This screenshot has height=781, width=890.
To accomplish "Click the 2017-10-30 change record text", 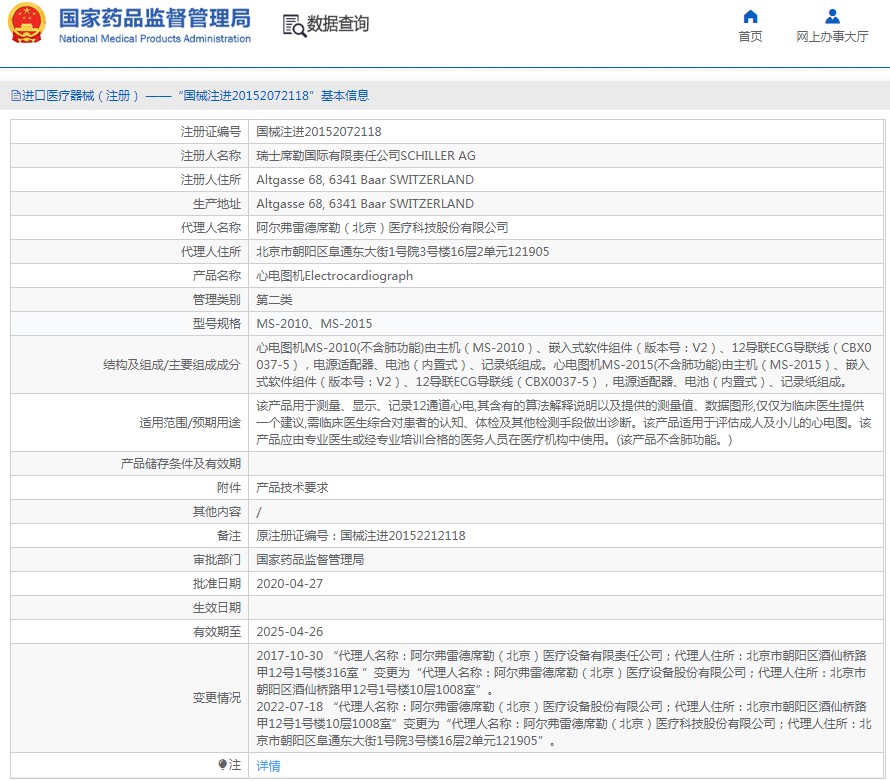I will coord(561,672).
